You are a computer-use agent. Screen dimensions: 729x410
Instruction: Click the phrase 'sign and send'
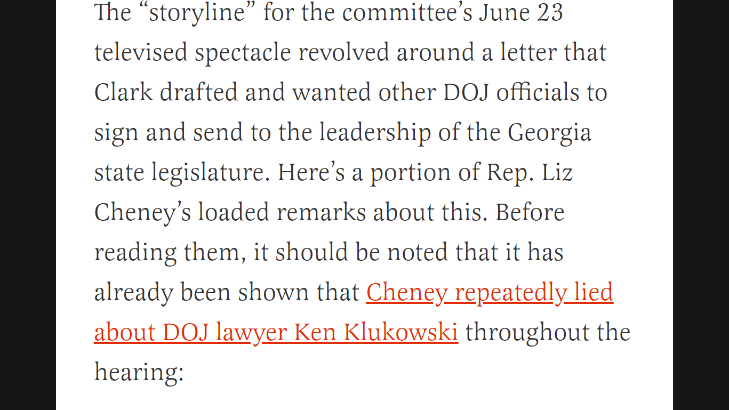pyautogui.click(x=168, y=133)
